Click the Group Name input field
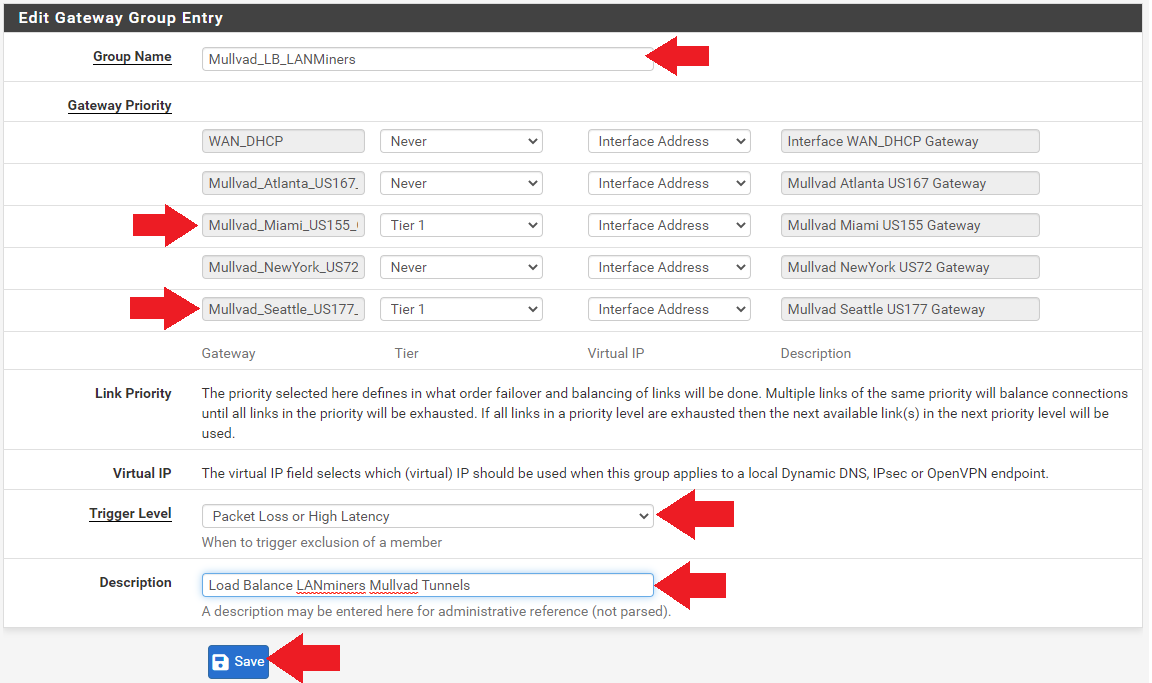1152x683 pixels. coord(428,59)
